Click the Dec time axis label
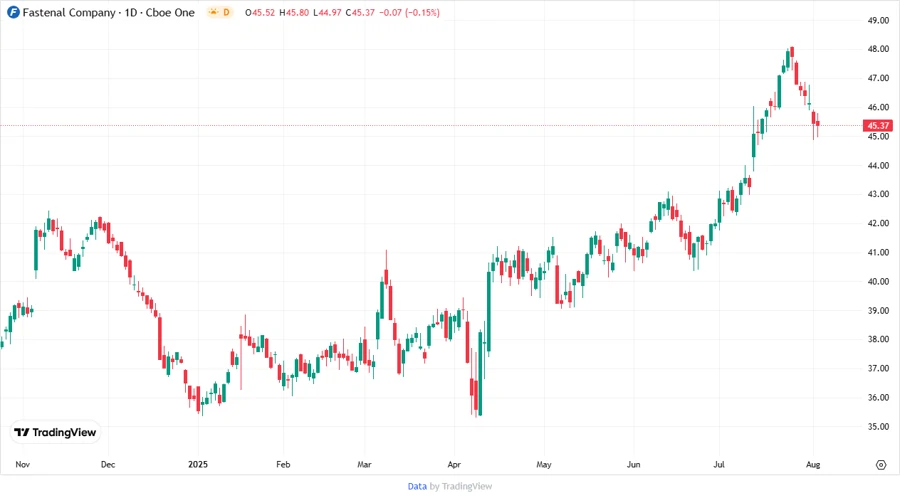Image resolution: width=900 pixels, height=498 pixels. pyautogui.click(x=108, y=464)
